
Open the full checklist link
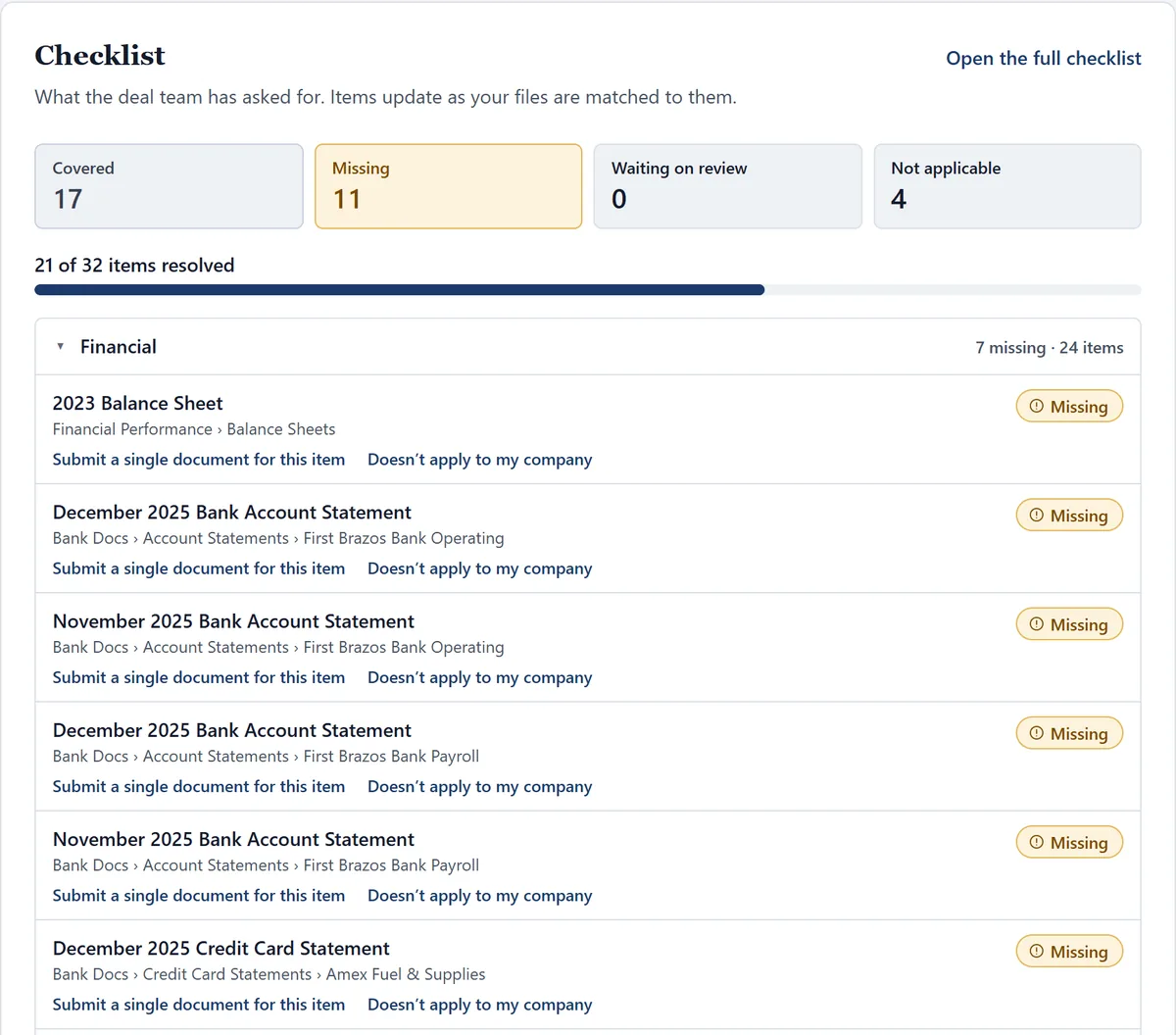[1043, 58]
